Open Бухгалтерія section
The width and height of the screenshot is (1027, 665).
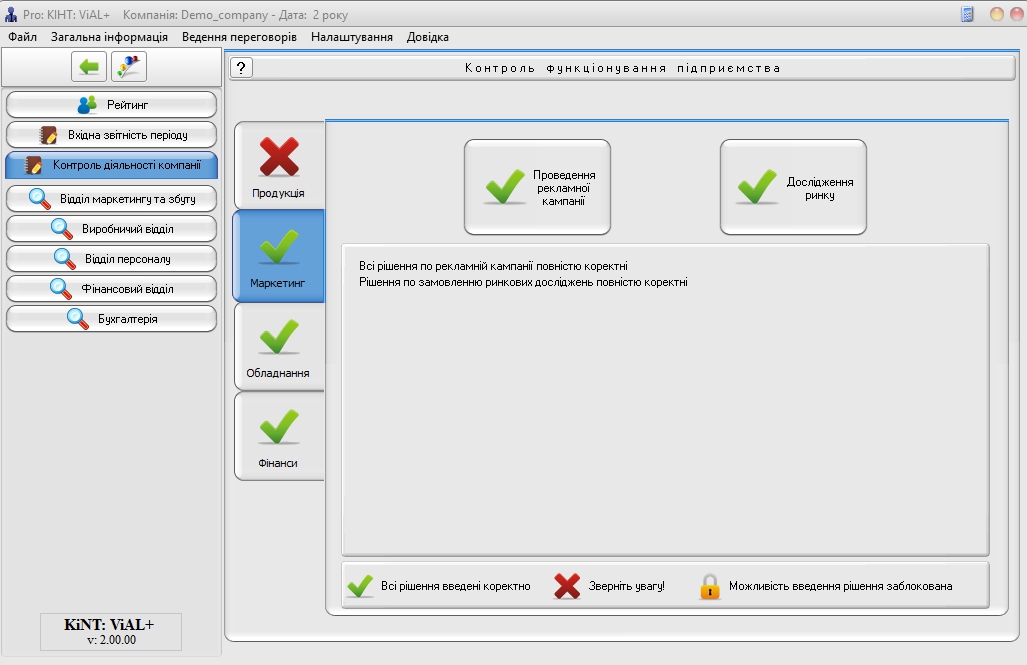click(111, 319)
